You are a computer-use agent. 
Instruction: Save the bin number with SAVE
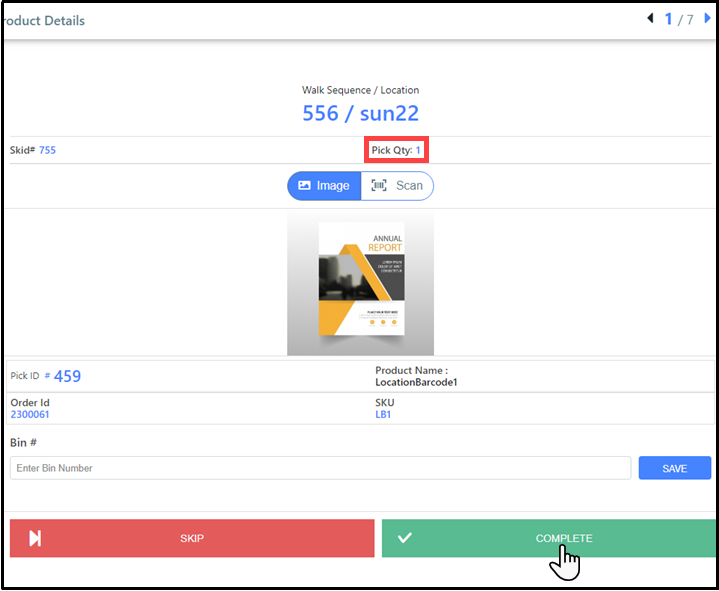674,468
